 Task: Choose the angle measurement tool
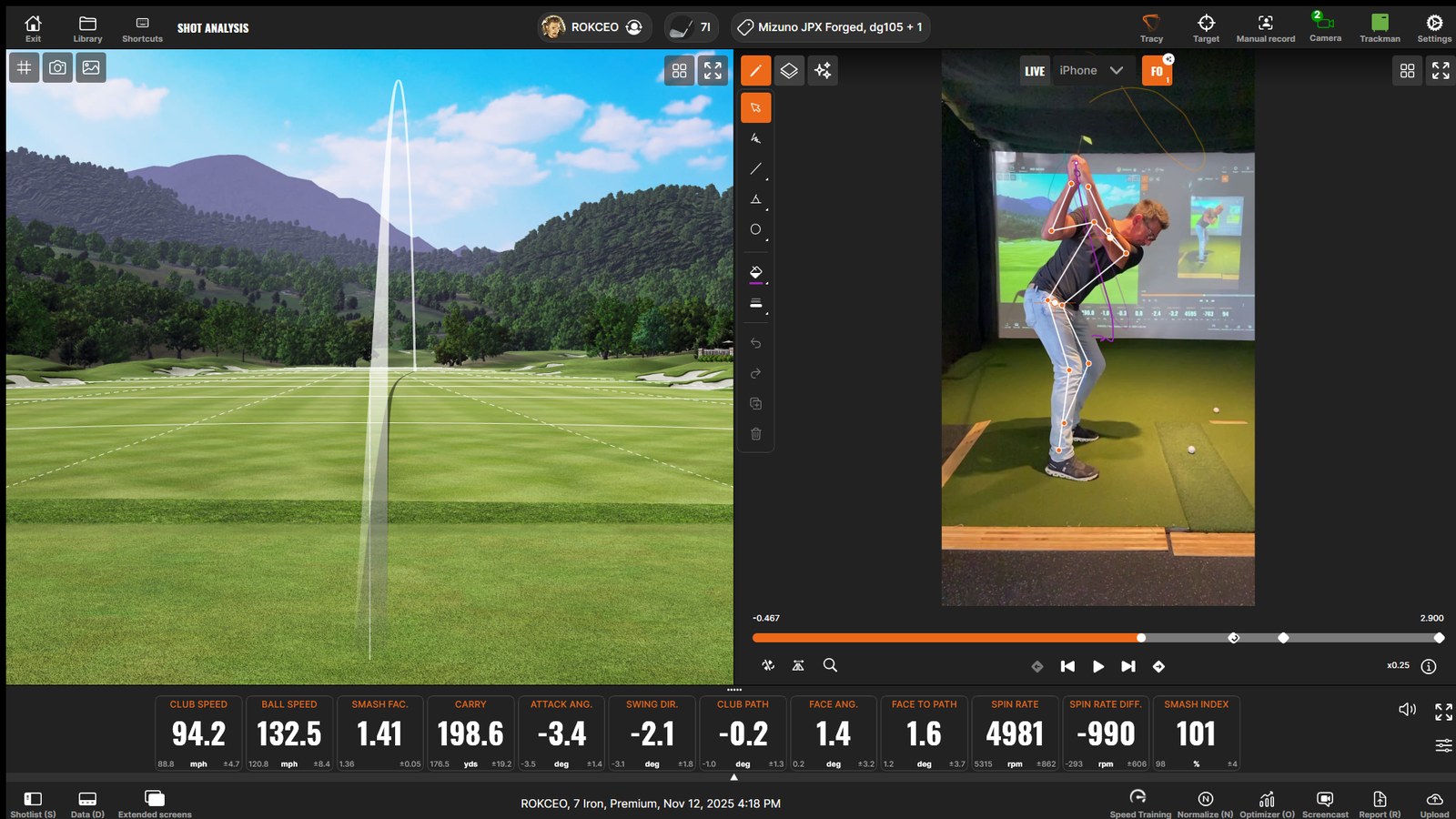click(756, 199)
